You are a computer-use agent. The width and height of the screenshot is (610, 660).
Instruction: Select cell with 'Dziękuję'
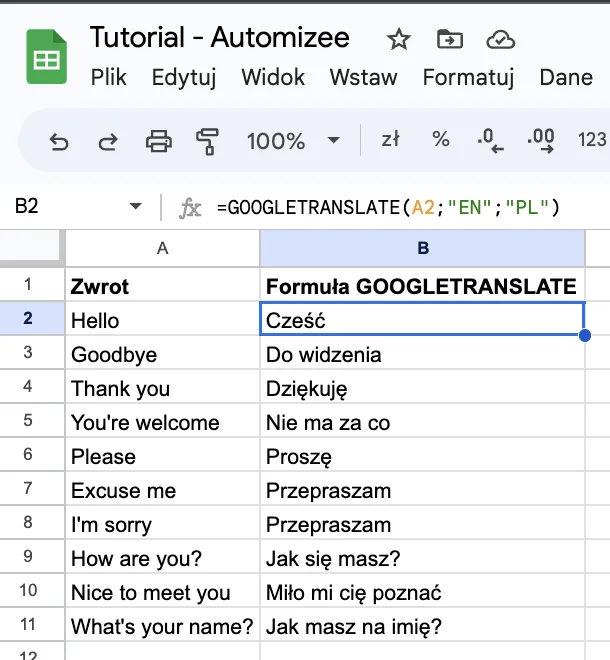point(423,387)
